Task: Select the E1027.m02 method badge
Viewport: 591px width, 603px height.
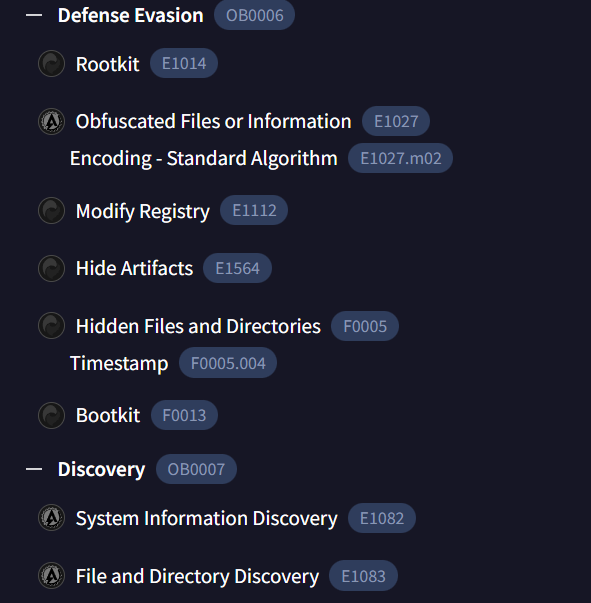Action: coord(400,158)
